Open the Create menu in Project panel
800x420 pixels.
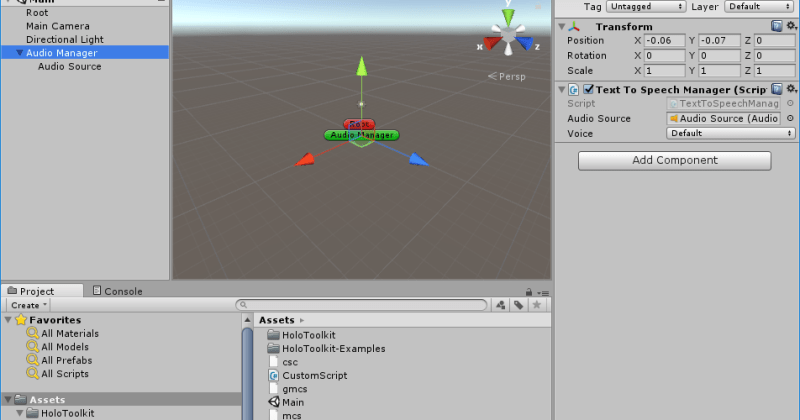(27, 305)
